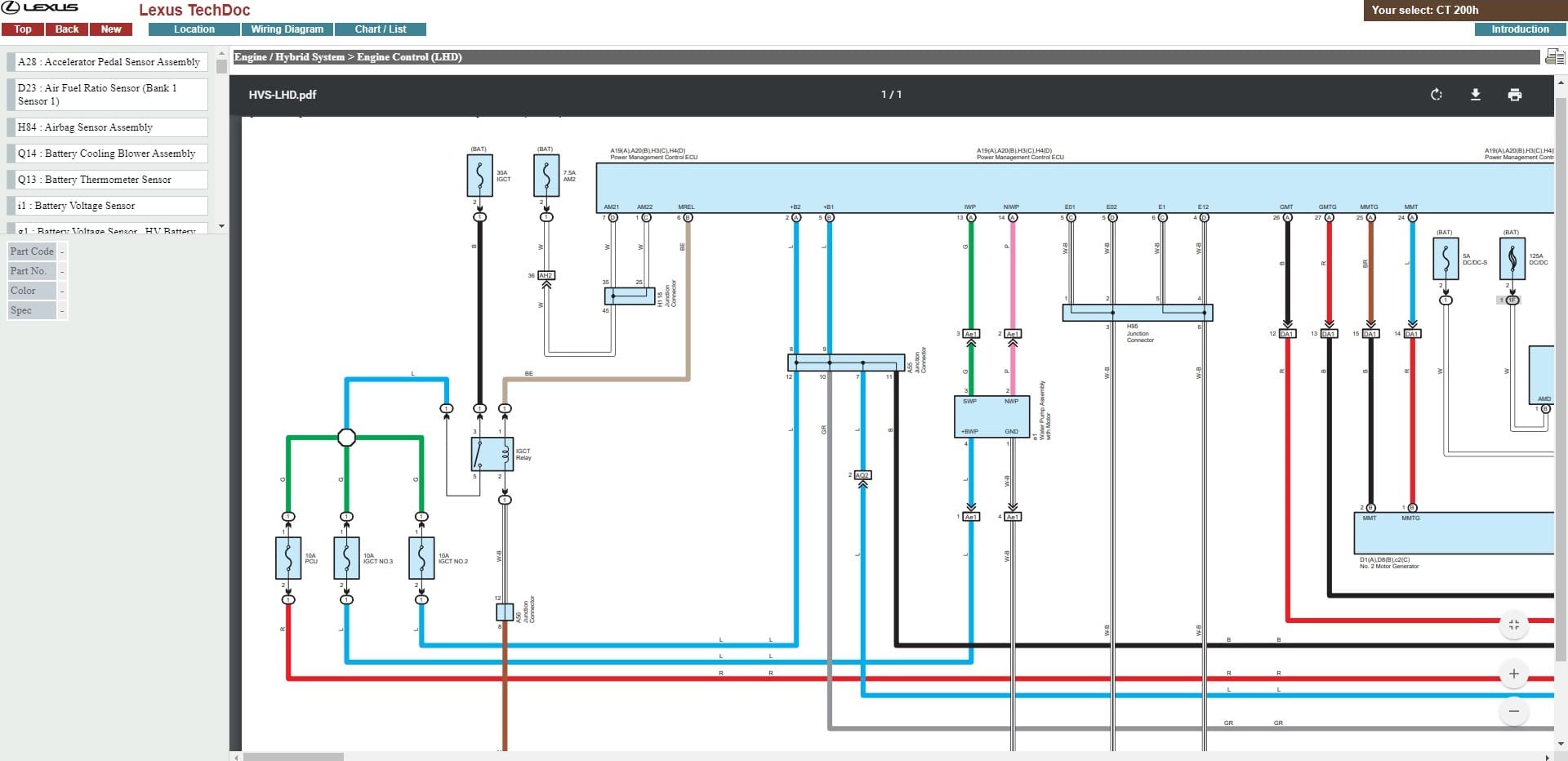Click the New button
1568x761 pixels.
point(111,29)
